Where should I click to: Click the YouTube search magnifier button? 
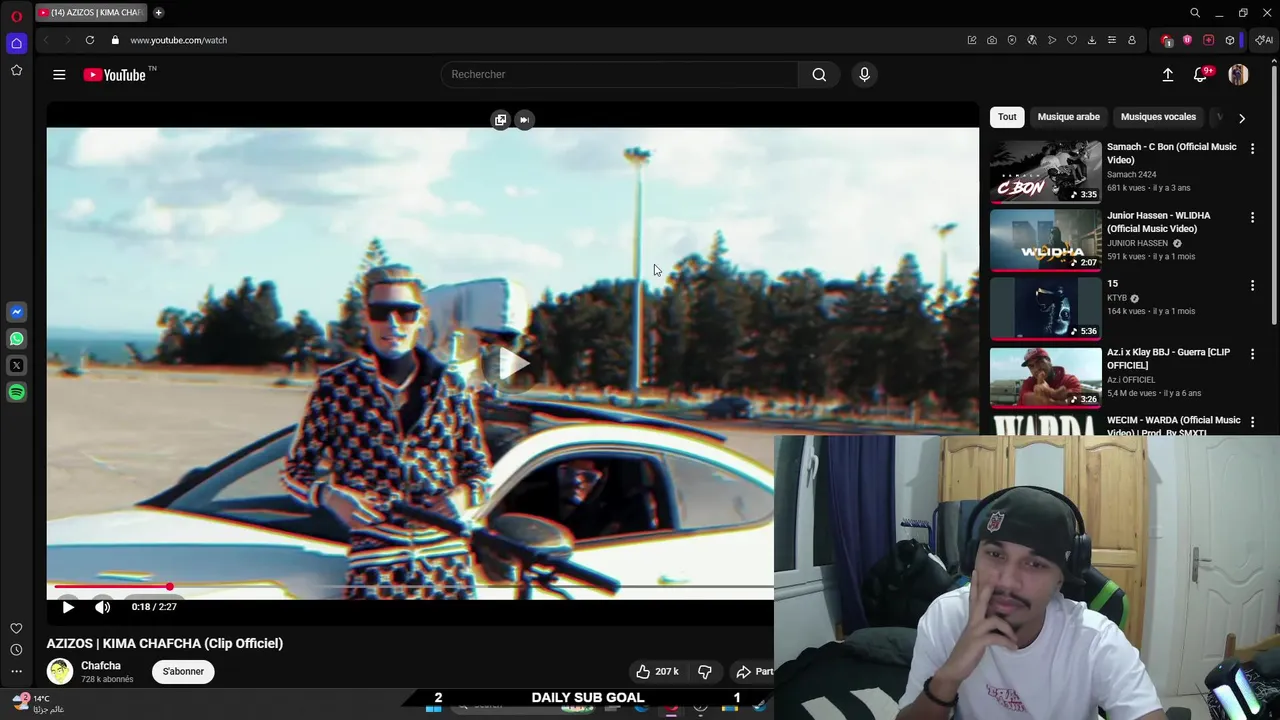click(819, 74)
